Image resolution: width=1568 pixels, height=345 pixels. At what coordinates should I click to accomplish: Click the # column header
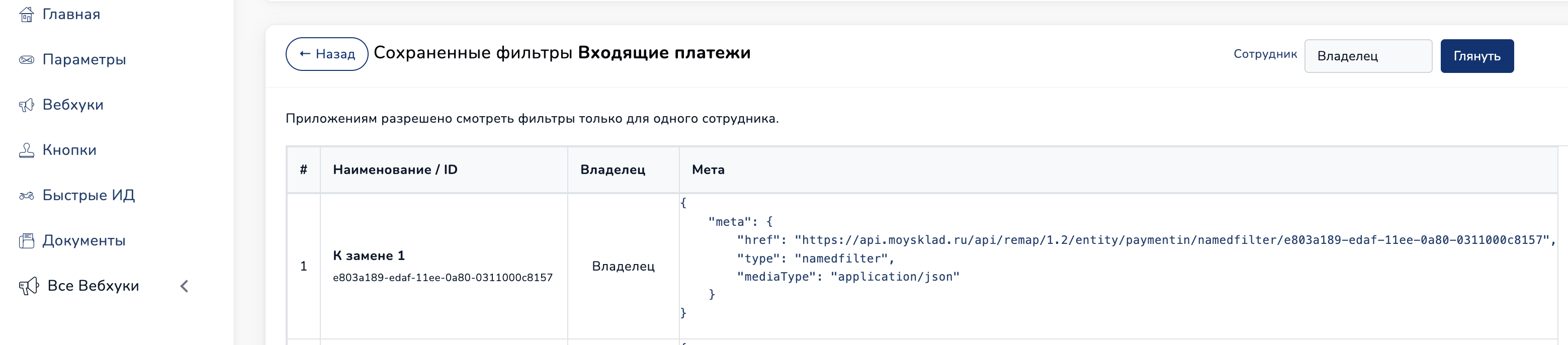click(303, 170)
